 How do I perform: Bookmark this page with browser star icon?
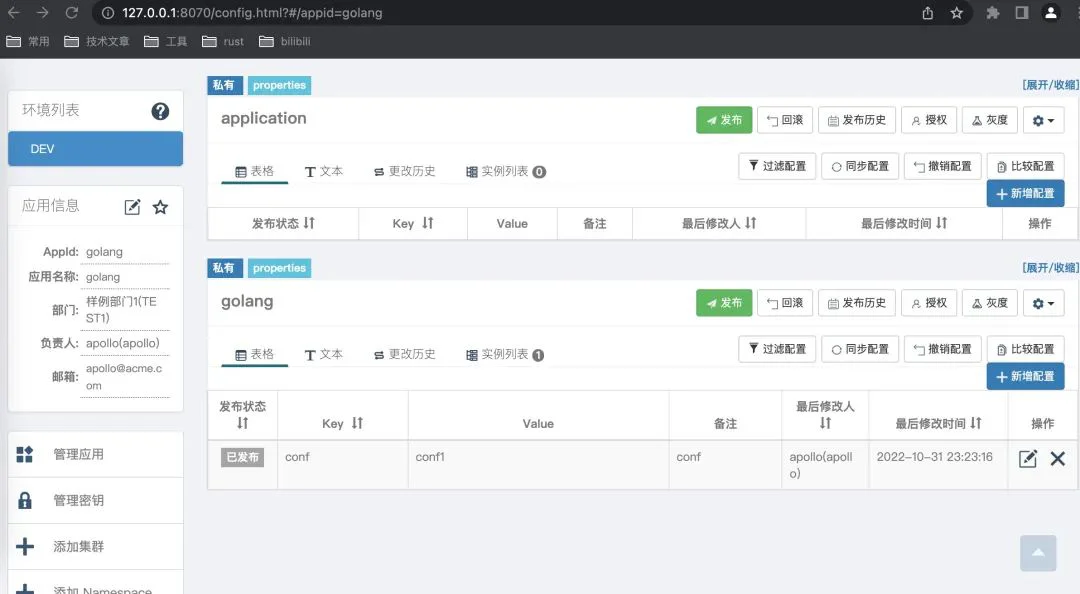coord(957,13)
